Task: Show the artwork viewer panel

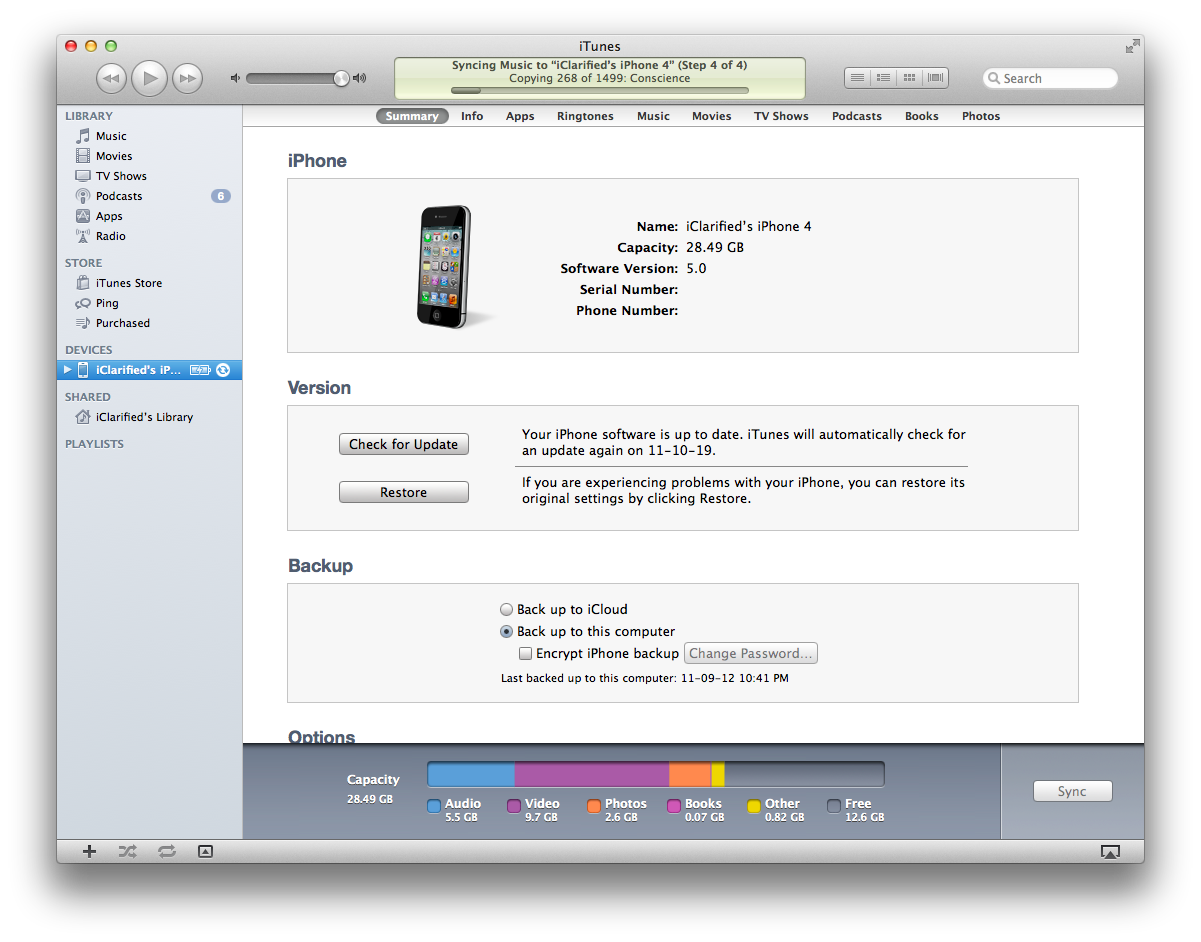Action: (205, 851)
